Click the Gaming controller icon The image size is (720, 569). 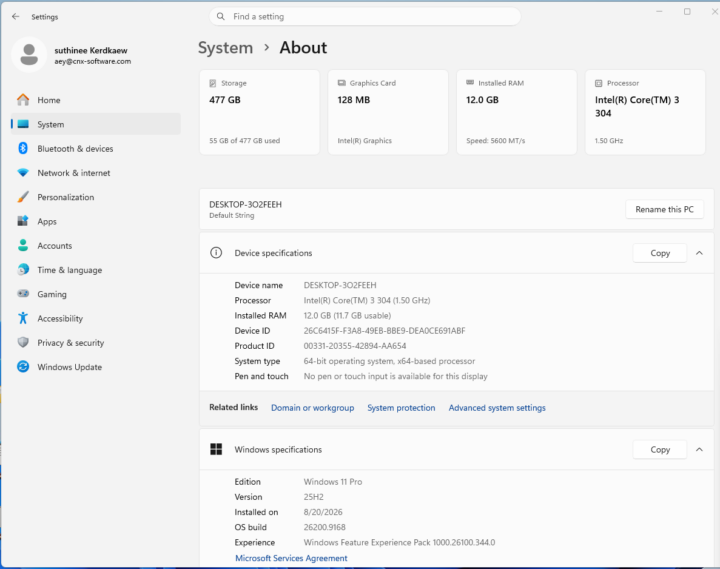[x=23, y=293]
